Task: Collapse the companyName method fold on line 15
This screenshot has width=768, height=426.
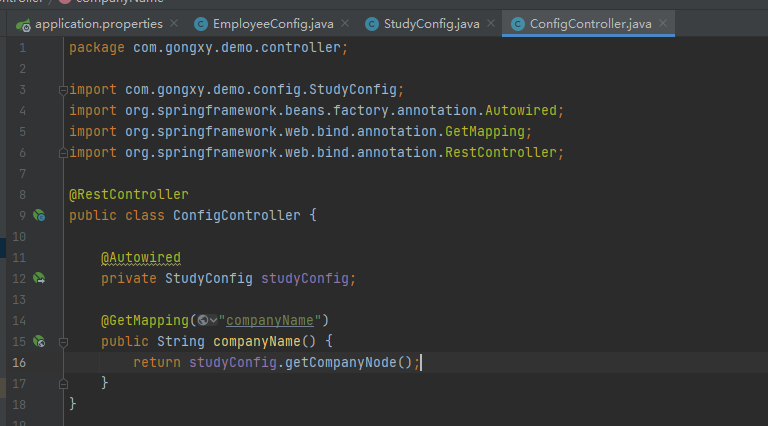Action: [x=63, y=342]
